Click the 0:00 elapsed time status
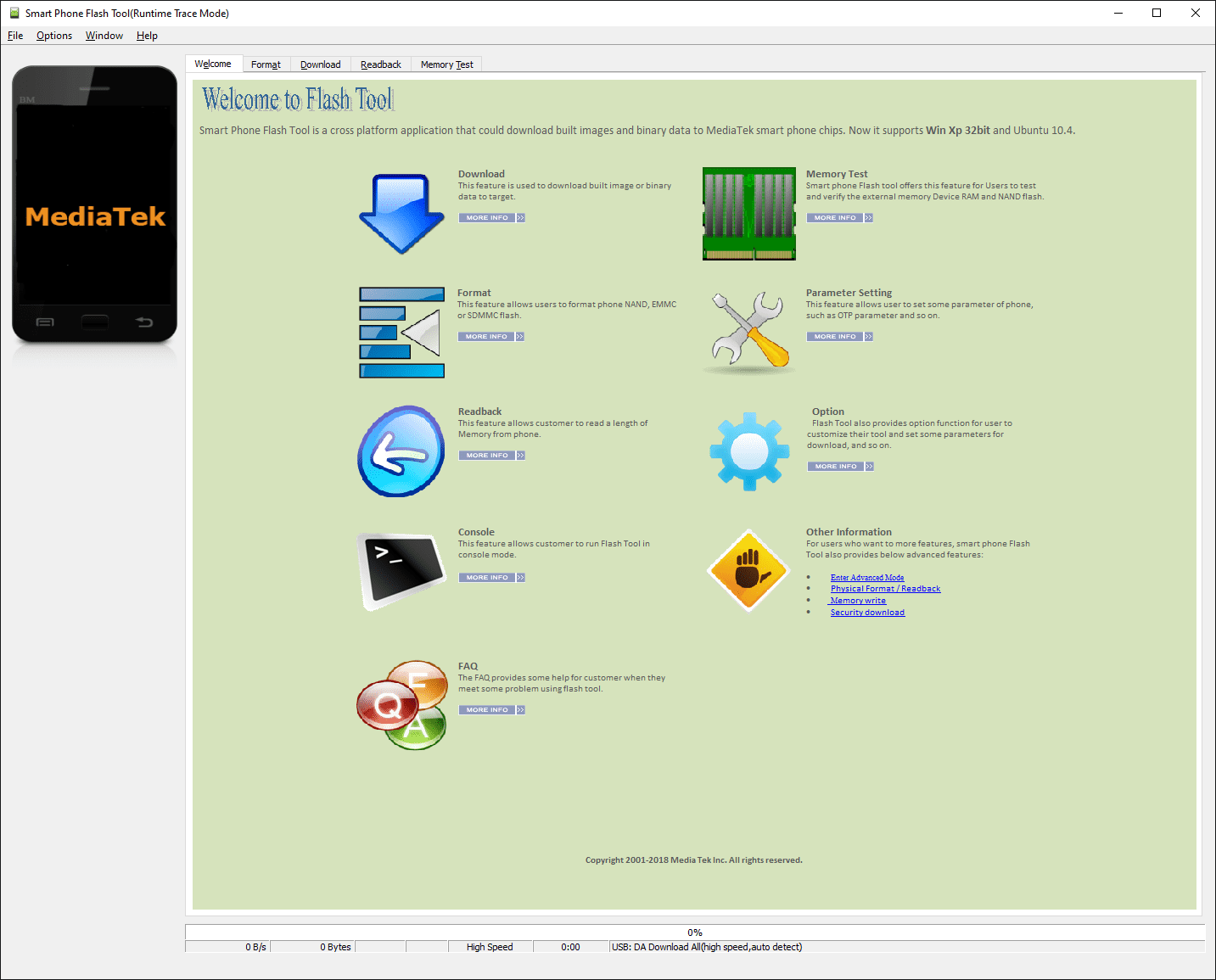 tap(571, 947)
